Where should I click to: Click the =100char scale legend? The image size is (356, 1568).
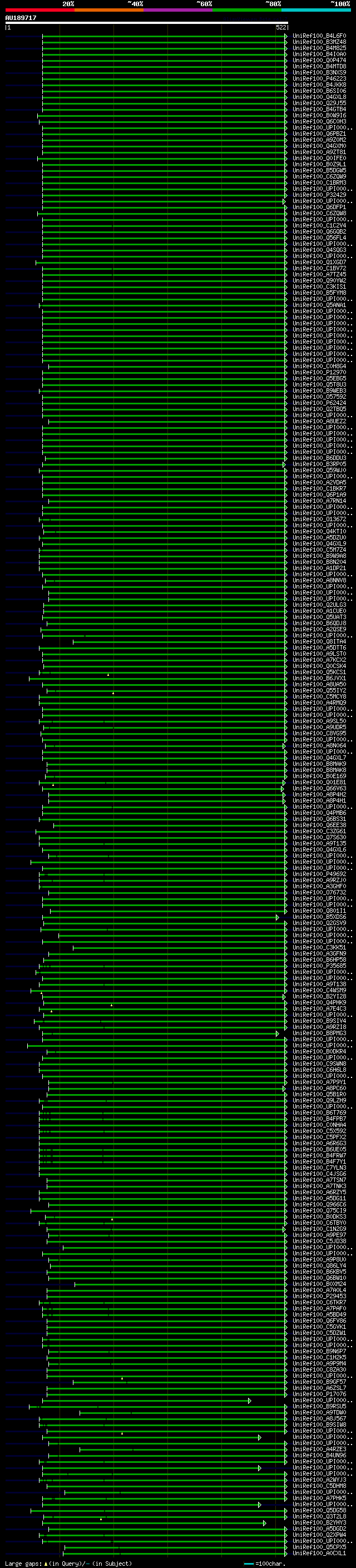tap(265, 1564)
